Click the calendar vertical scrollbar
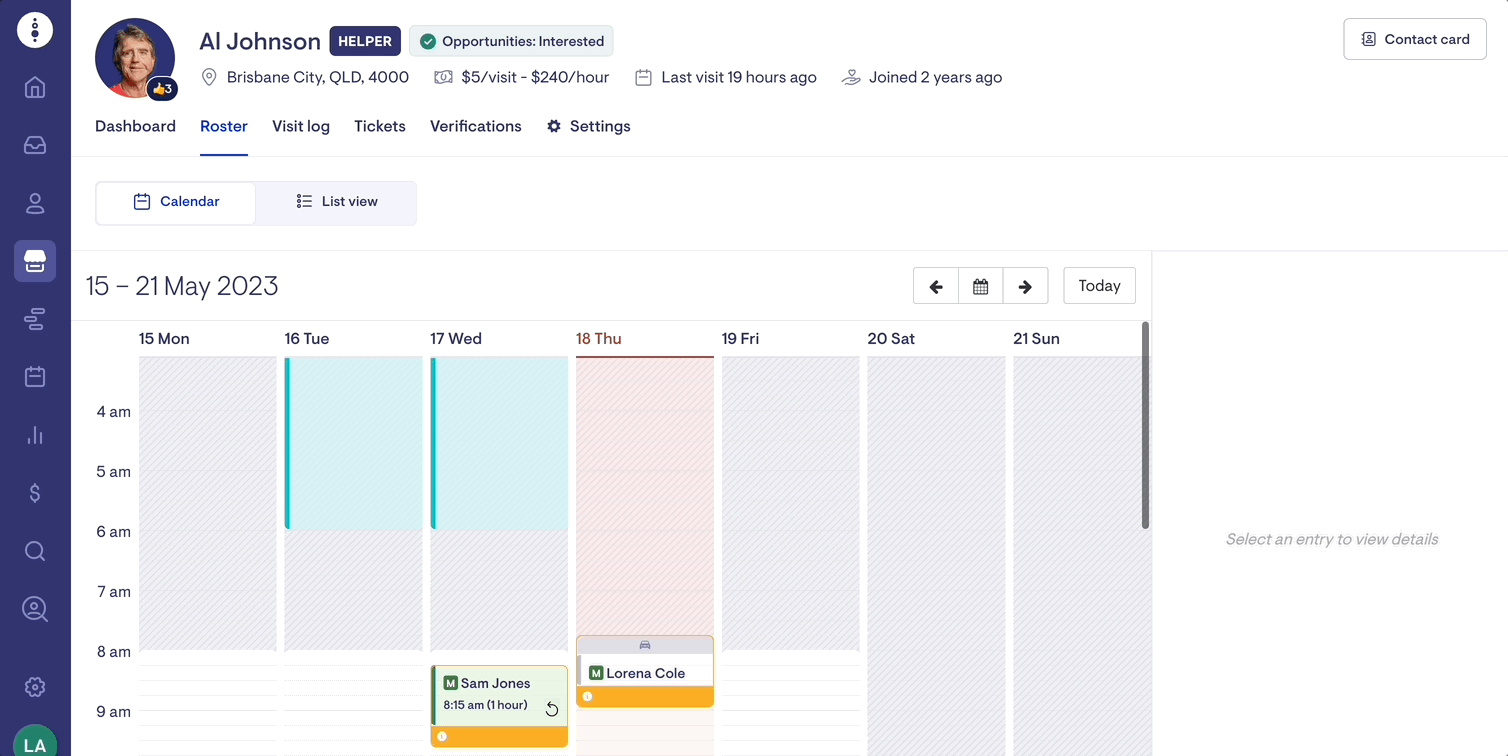Viewport: 1508px width, 756px height. 1145,425
